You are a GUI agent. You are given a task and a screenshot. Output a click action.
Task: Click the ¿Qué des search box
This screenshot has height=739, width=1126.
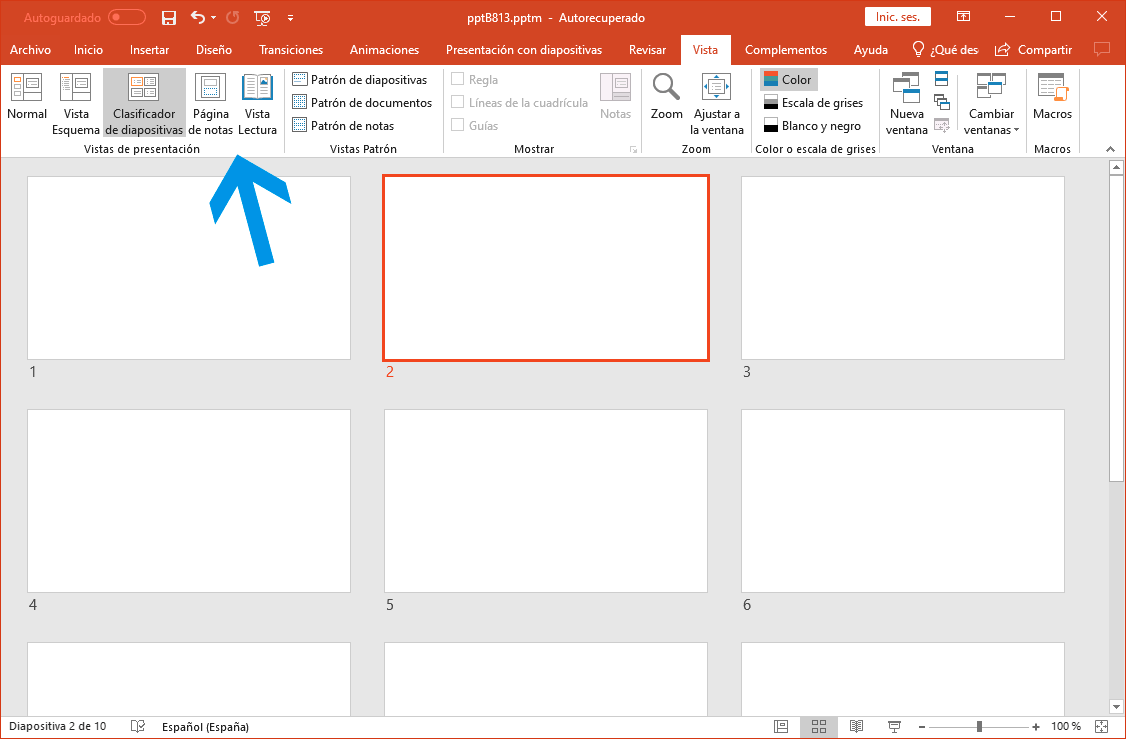click(945, 50)
